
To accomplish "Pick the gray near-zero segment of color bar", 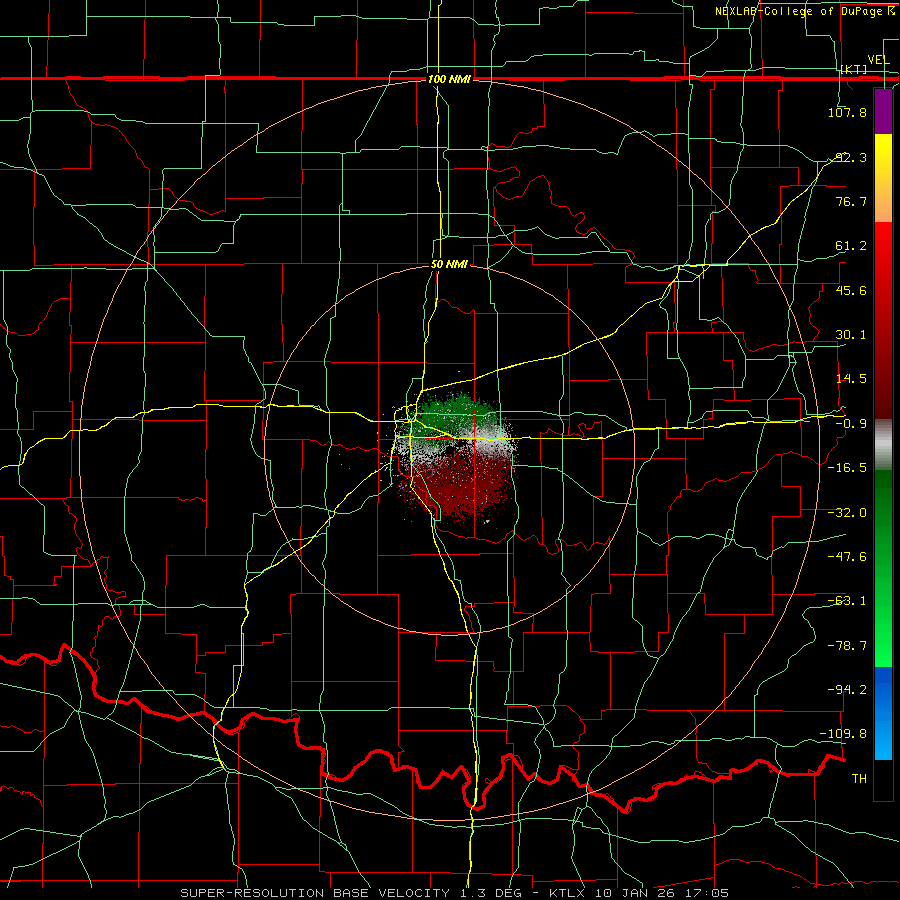I will click(x=883, y=444).
